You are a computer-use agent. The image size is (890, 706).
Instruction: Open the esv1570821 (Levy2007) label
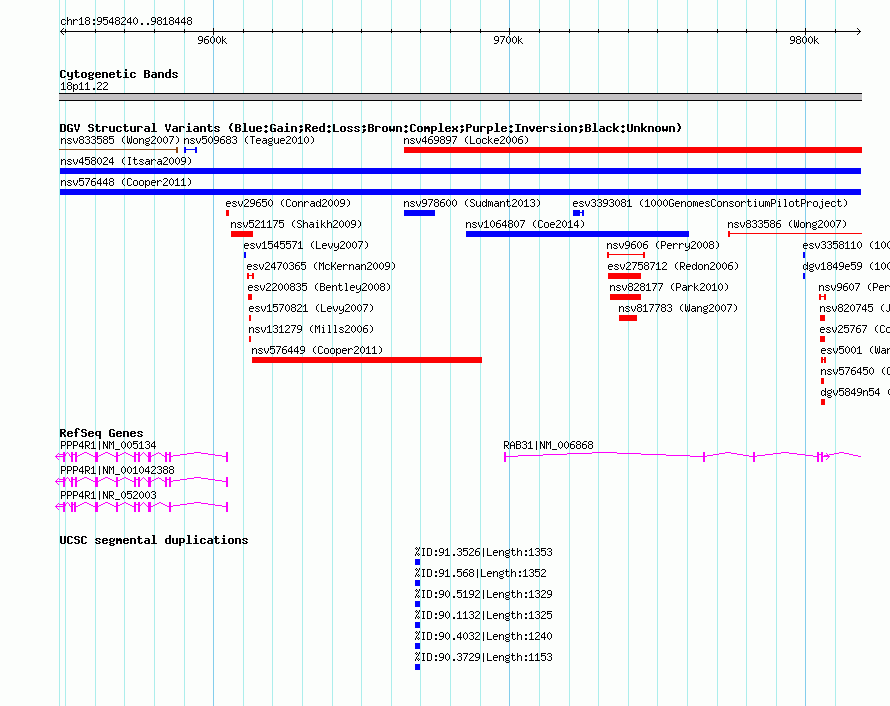coord(311,308)
